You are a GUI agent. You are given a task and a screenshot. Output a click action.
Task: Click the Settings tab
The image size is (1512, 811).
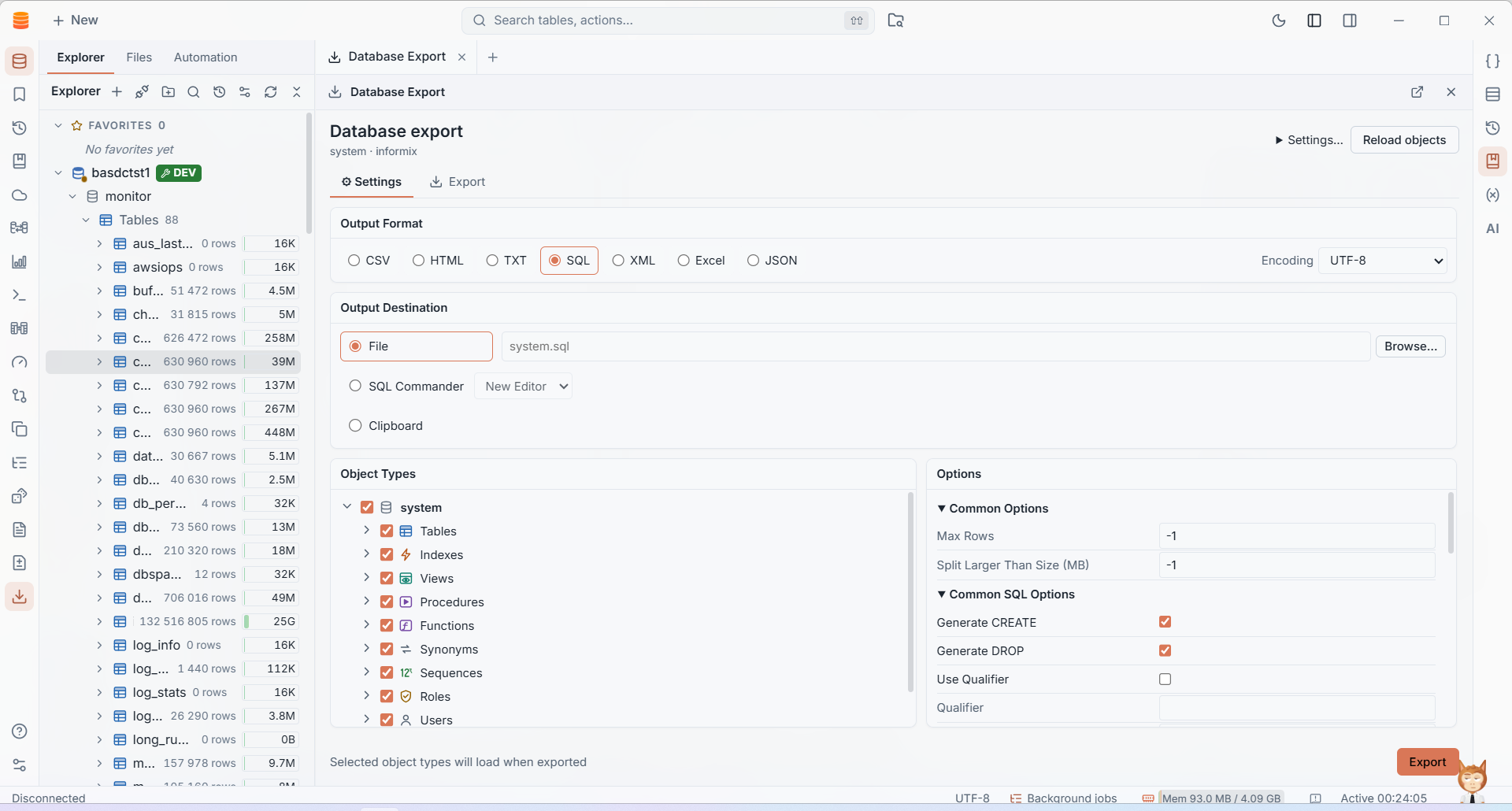371,182
